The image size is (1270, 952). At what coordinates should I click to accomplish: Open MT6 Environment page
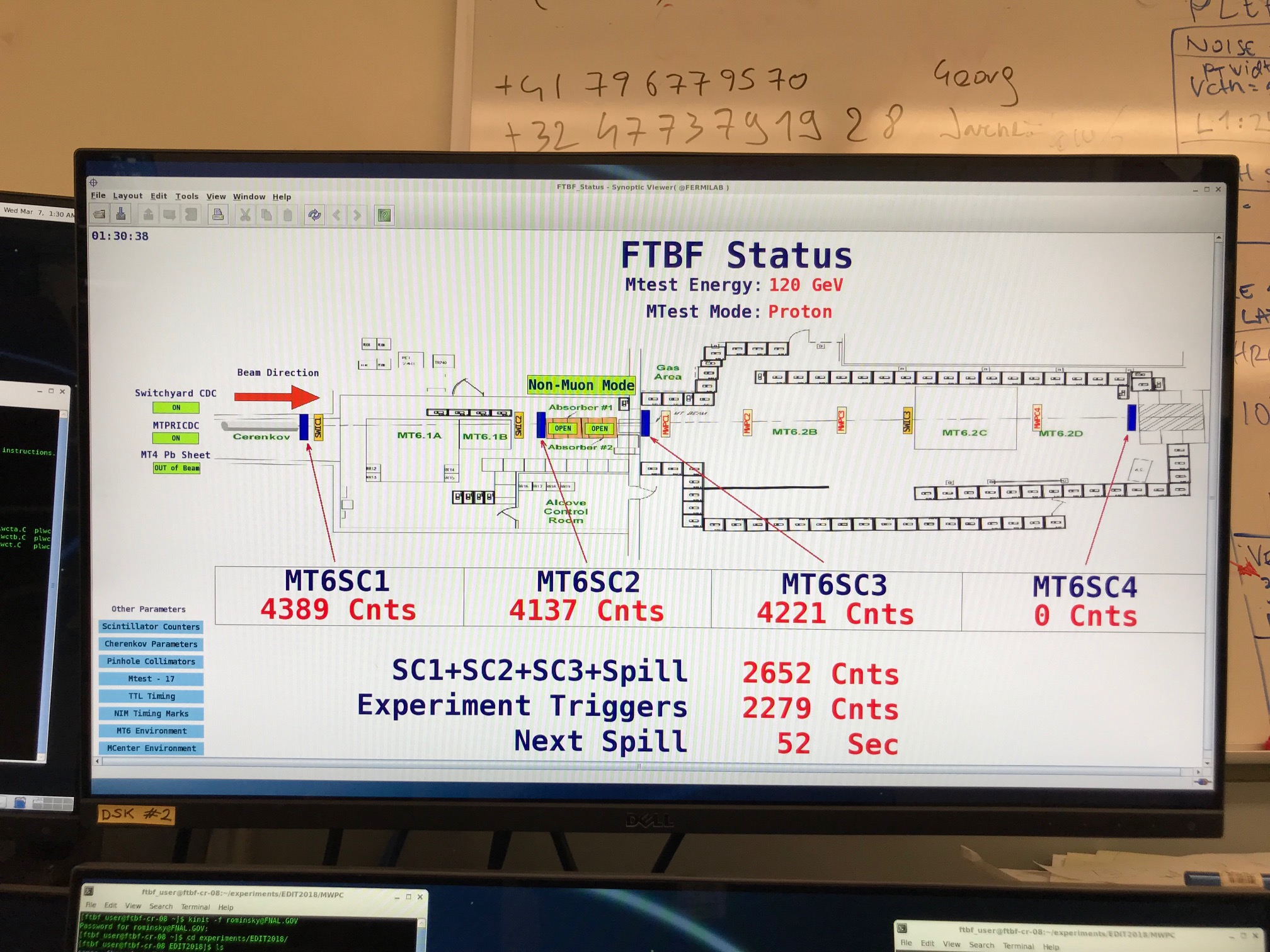point(151,731)
